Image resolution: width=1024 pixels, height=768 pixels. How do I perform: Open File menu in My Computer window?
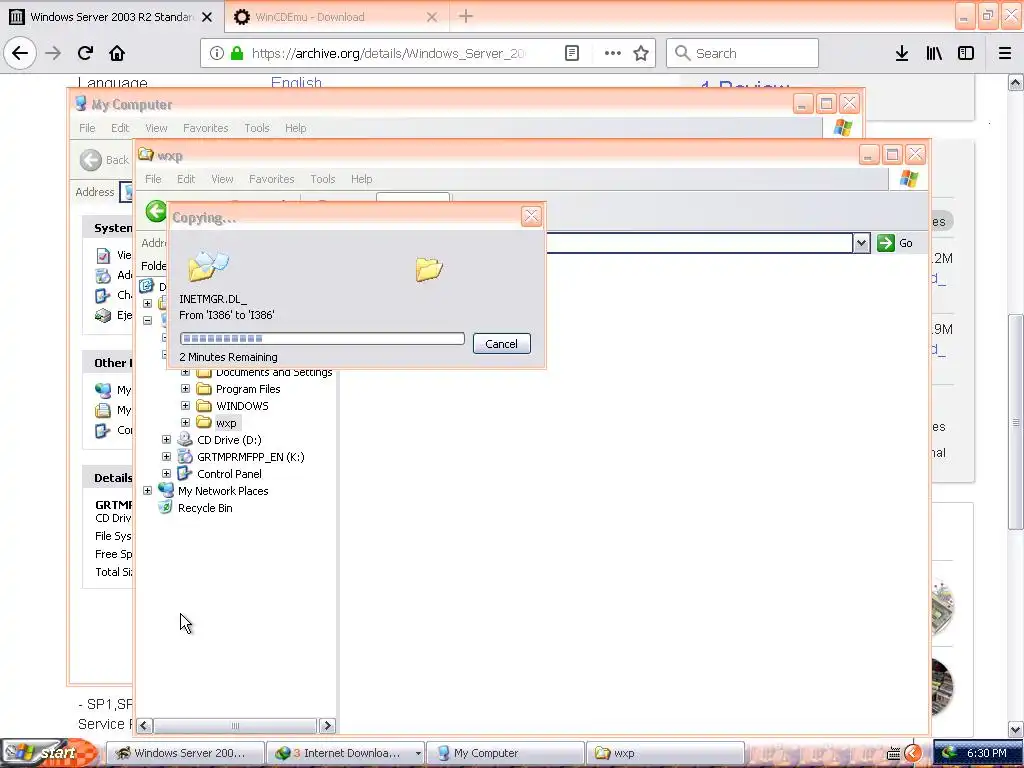coord(87,128)
